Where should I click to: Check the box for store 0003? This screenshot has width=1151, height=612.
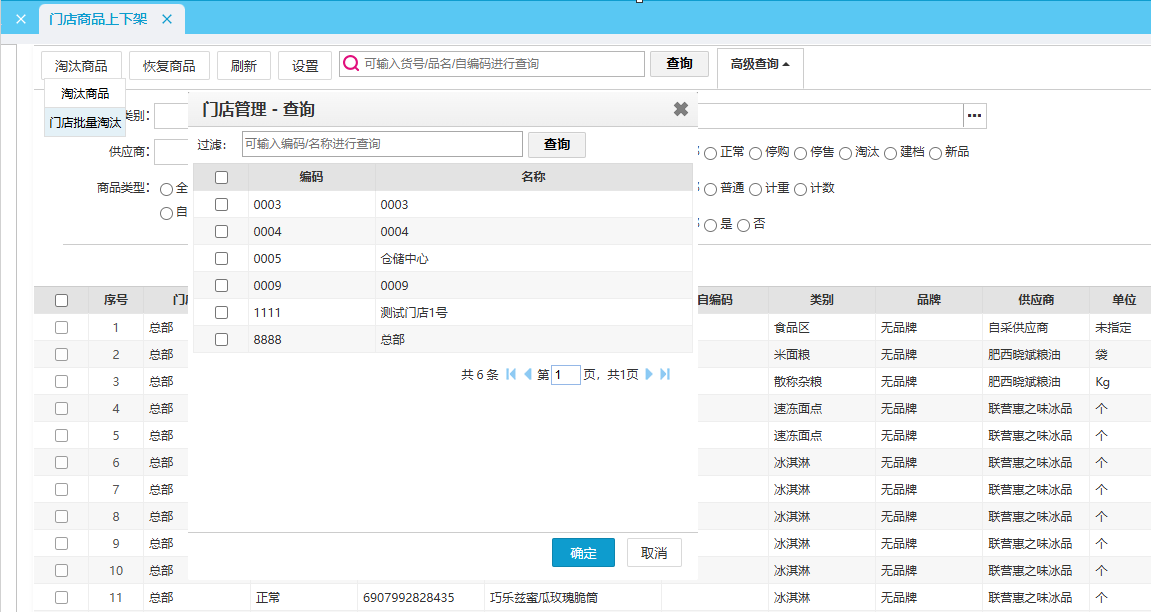point(222,204)
